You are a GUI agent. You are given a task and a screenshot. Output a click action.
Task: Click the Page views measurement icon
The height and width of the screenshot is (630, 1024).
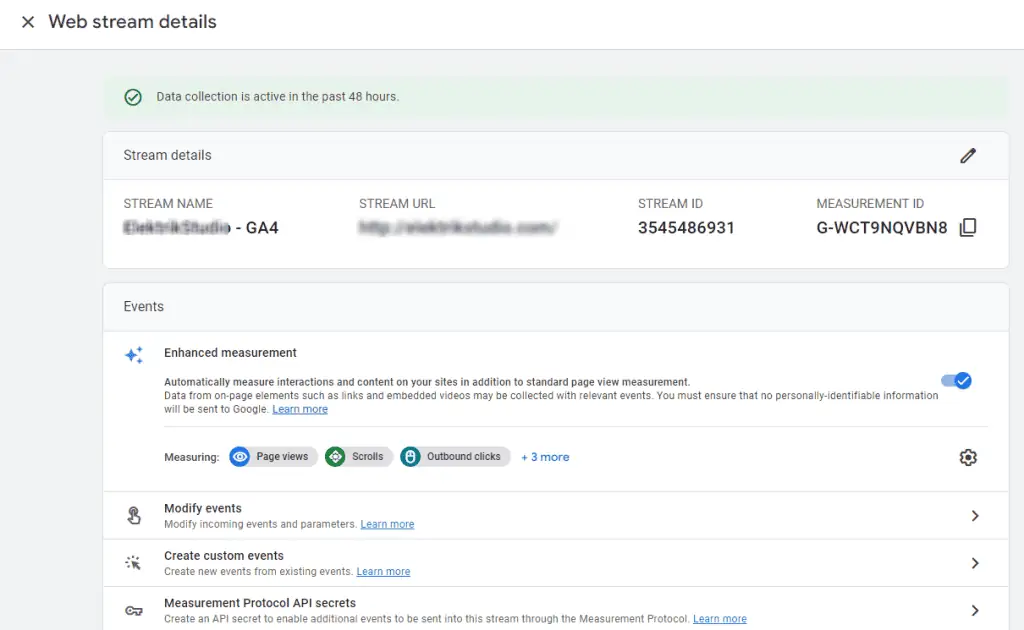(240, 457)
